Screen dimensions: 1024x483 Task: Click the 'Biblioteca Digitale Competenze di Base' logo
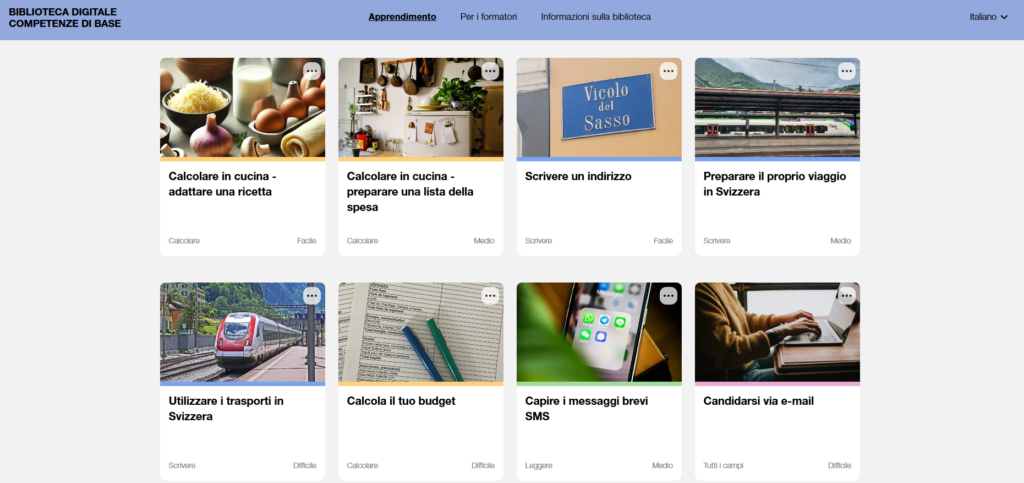coord(65,18)
